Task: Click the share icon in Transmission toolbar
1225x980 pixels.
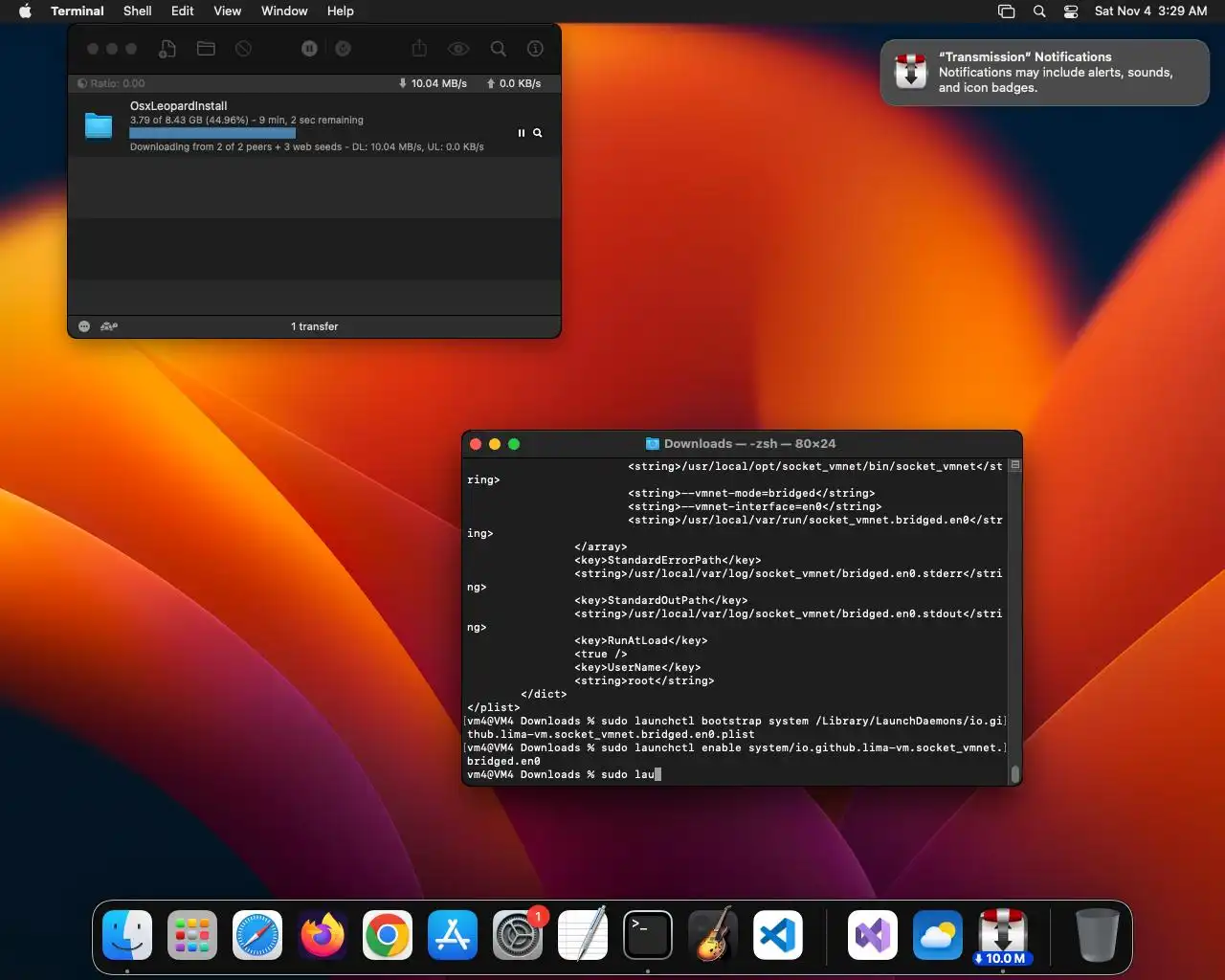Action: point(419,49)
